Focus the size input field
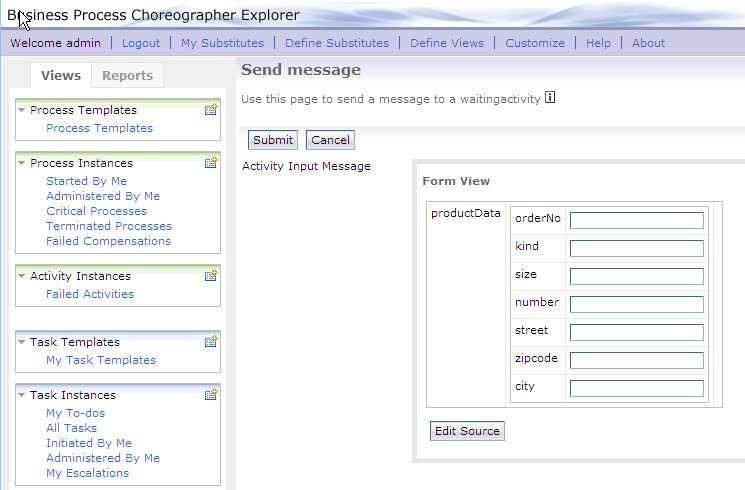745x490 pixels. coord(637,277)
